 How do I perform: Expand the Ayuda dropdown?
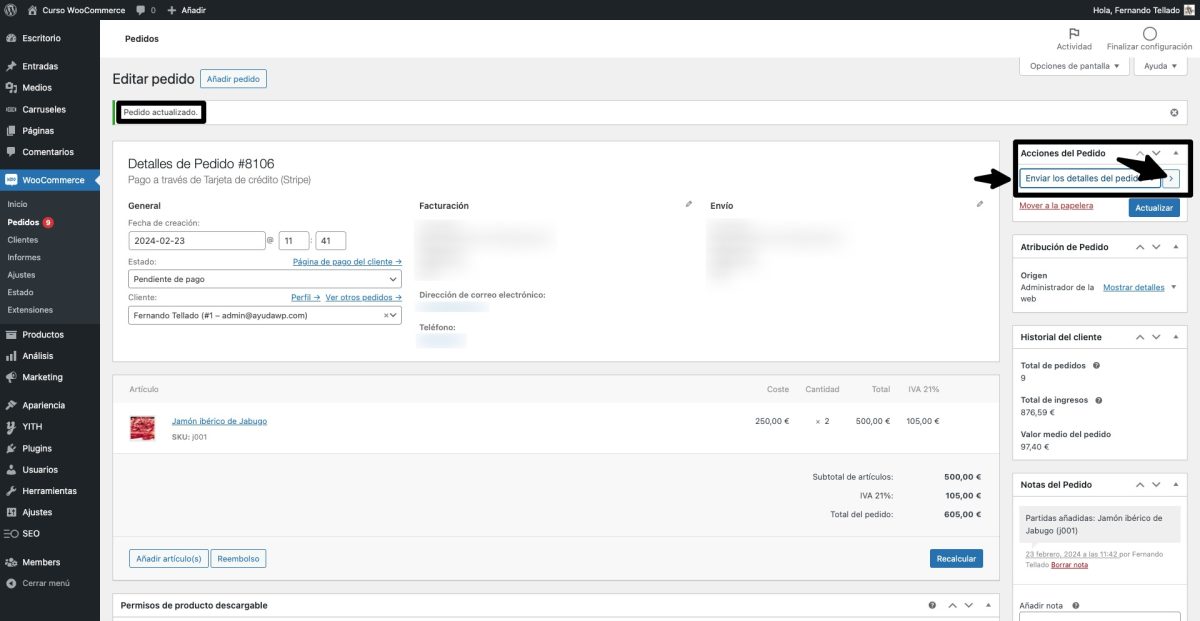(x=1159, y=65)
